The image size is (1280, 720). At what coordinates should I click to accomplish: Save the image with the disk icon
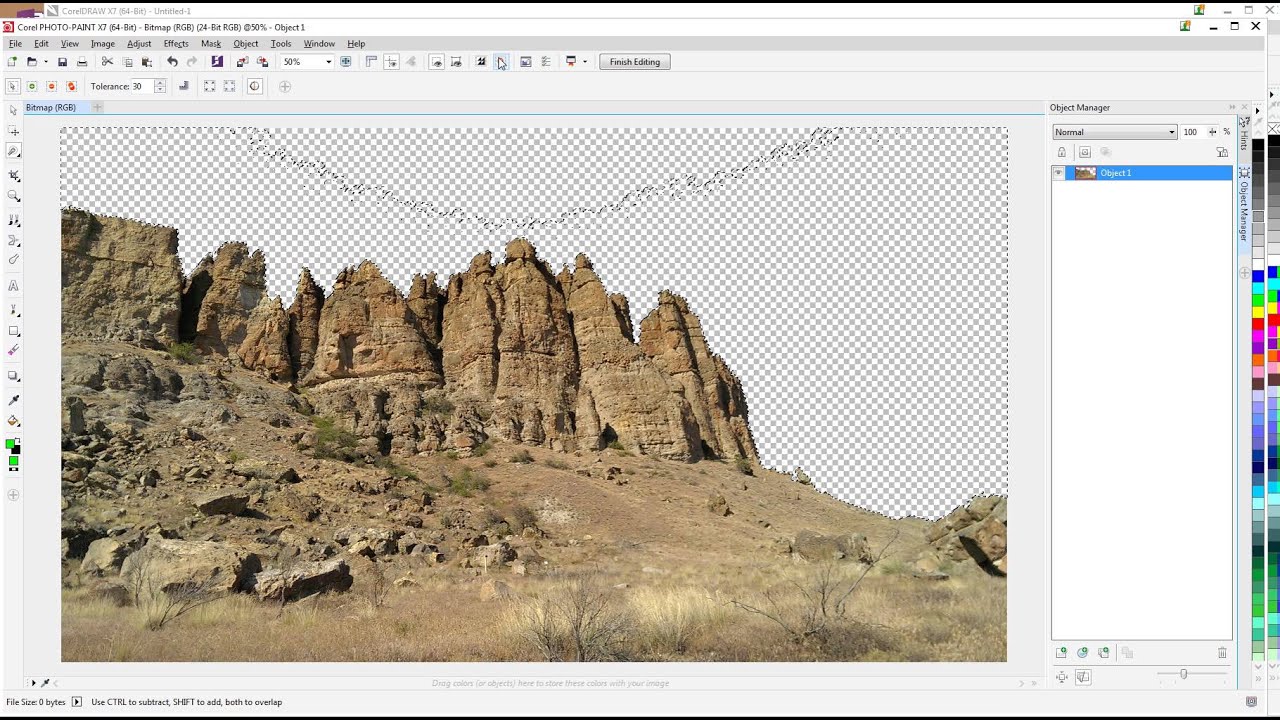pos(62,62)
